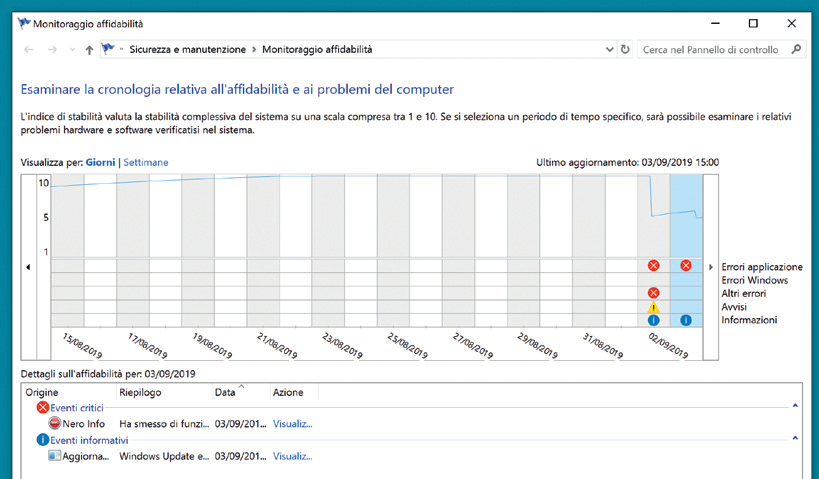Screen dimensions: 819x479
Task: Click the Windows Update row icon
Action: 54,455
